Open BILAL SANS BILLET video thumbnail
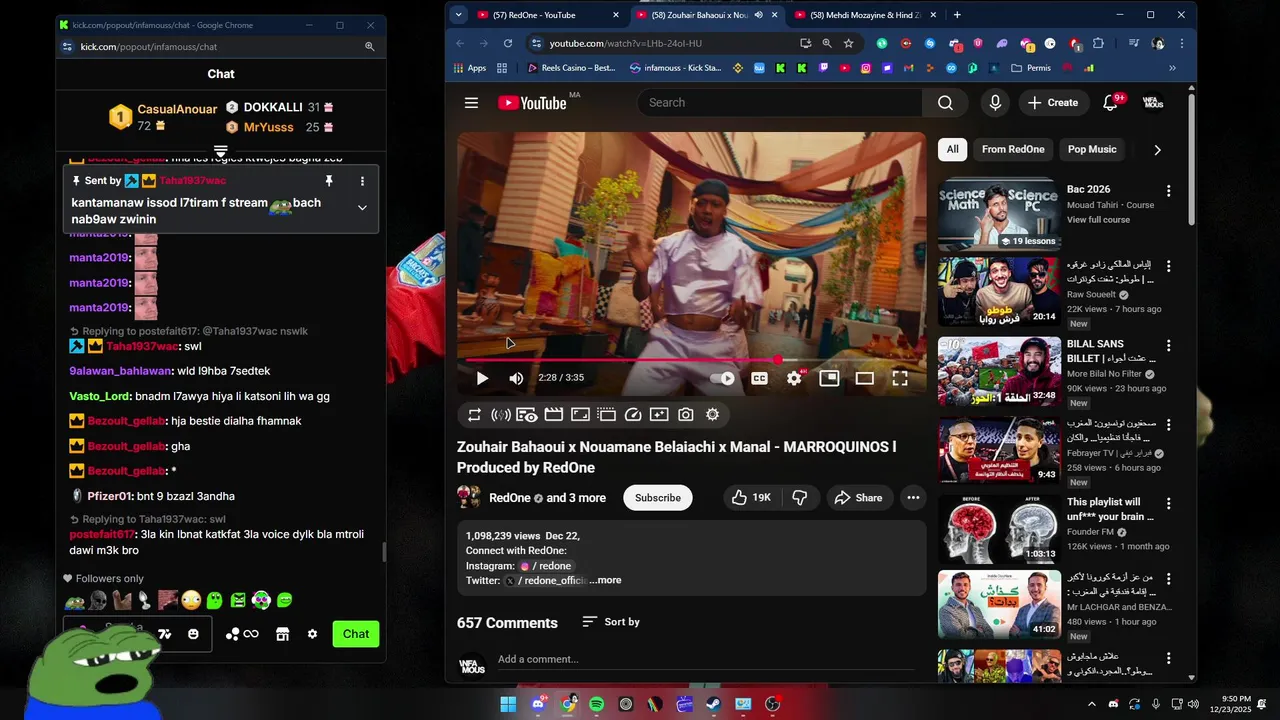Screen dimensions: 1280x720 pyautogui.click(x=999, y=370)
